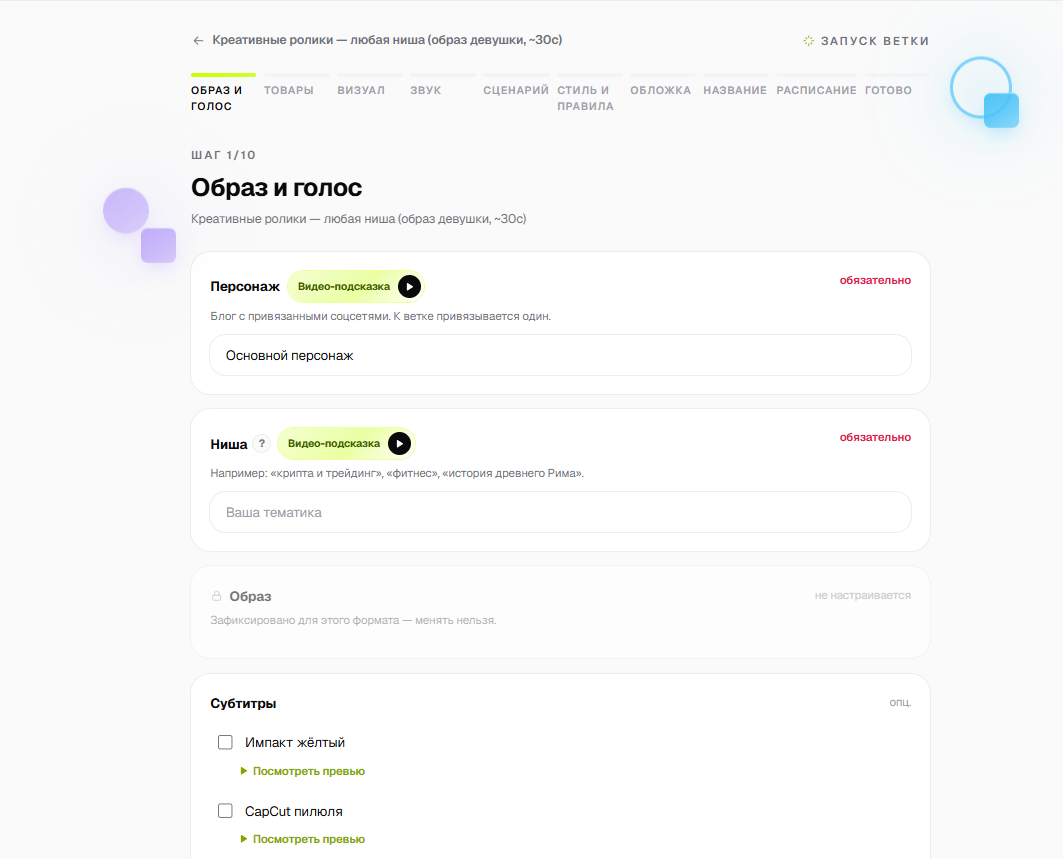Click the Видео-подсказка label for Персонаж
Image resolution: width=1063 pixels, height=859 pixels.
pyautogui.click(x=344, y=287)
